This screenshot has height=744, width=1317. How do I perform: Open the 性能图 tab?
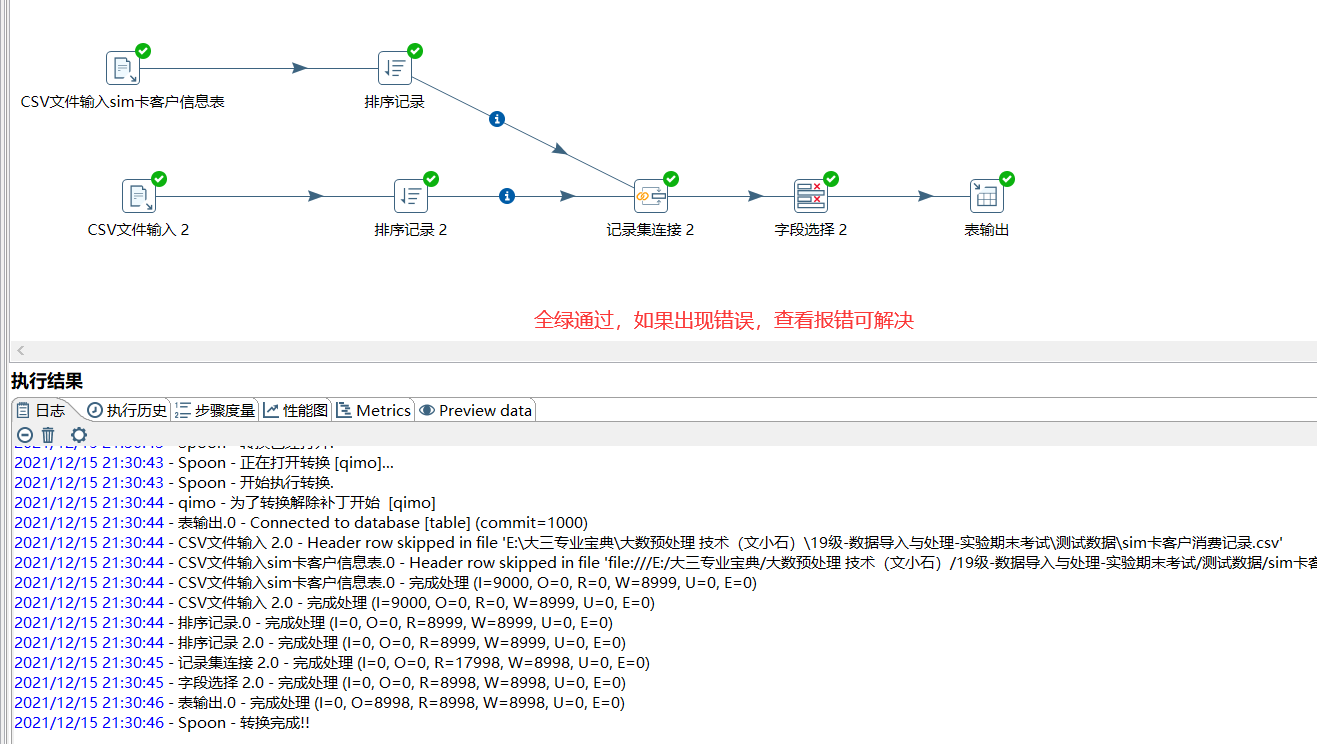[295, 410]
